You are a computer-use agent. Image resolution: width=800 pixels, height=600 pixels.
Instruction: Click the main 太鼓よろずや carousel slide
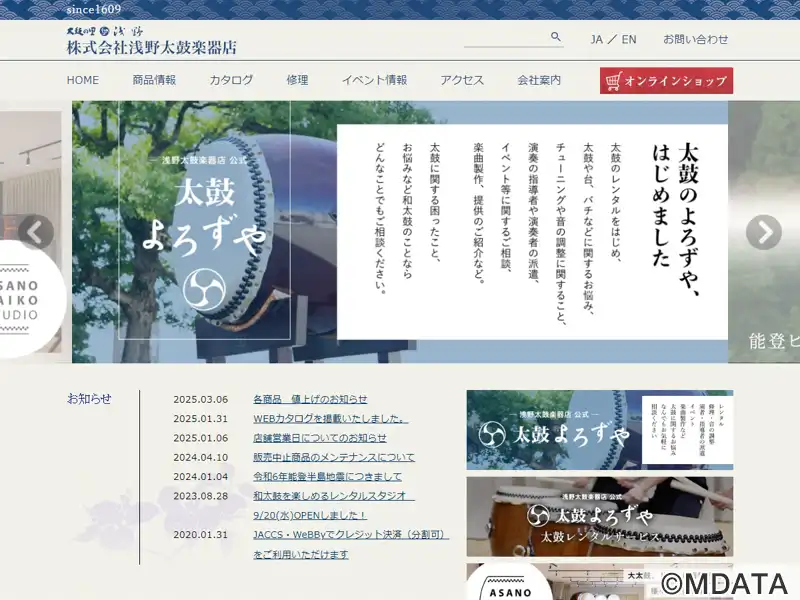pos(400,232)
